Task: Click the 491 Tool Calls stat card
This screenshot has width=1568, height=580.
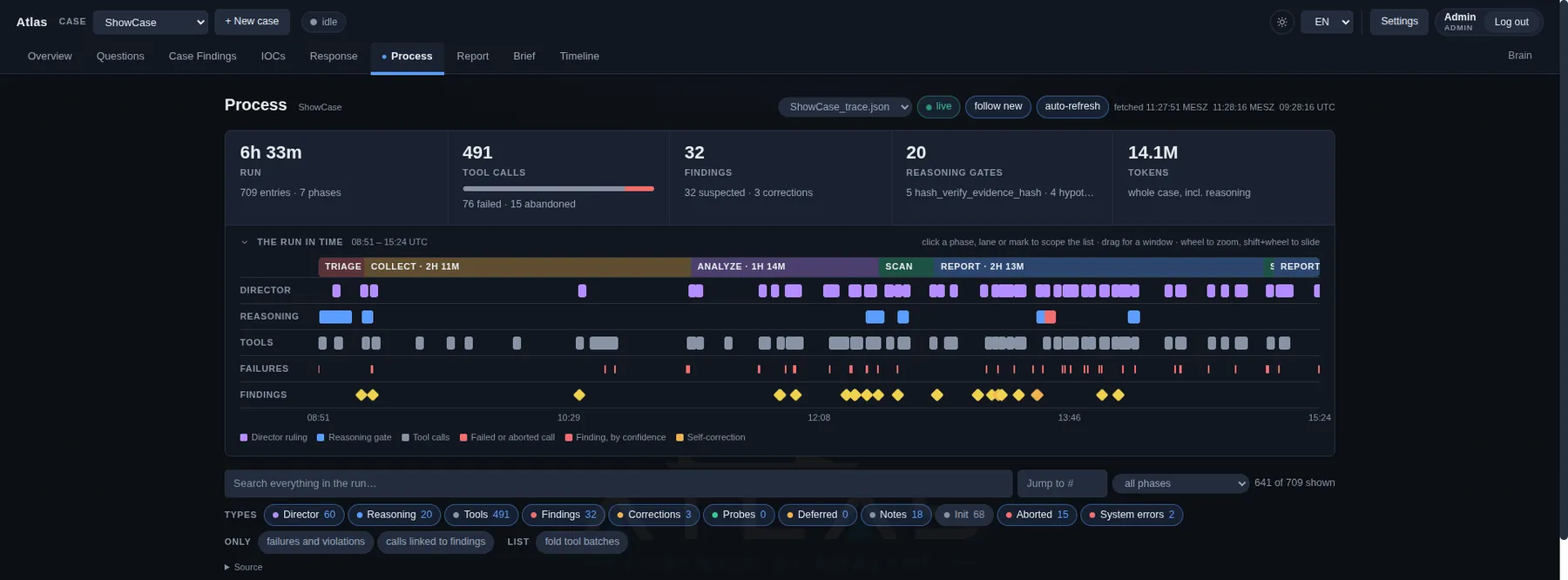Action: [558, 178]
